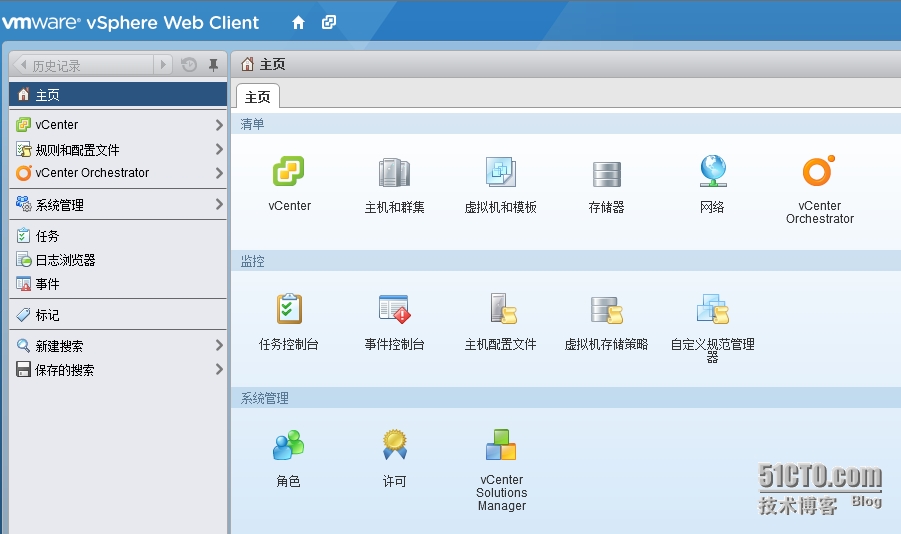Expand the vCenter Orchestrator sidebar chevron
Image resolution: width=901 pixels, height=534 pixels.
[219, 172]
